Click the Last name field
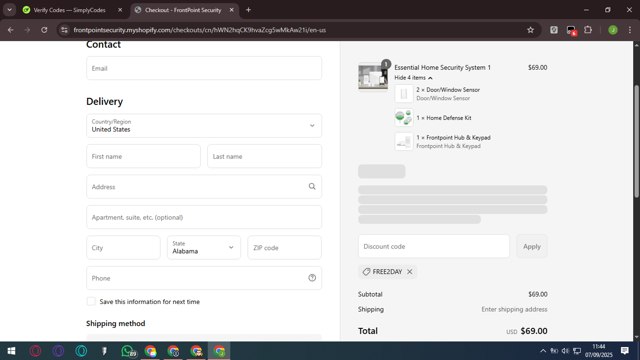This screenshot has height=360, width=640. (x=264, y=156)
